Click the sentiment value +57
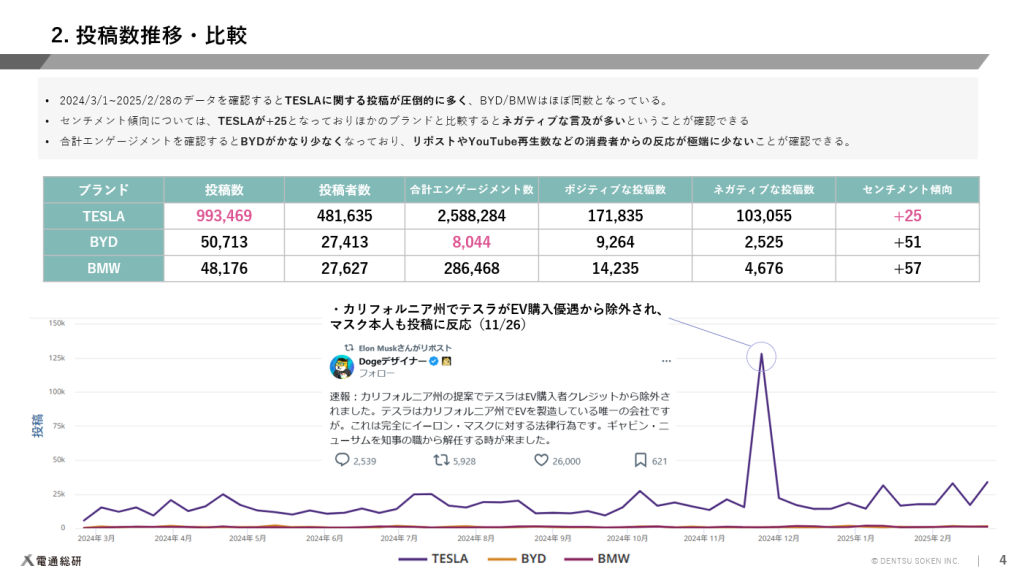The image size is (1024, 574). [x=907, y=268]
